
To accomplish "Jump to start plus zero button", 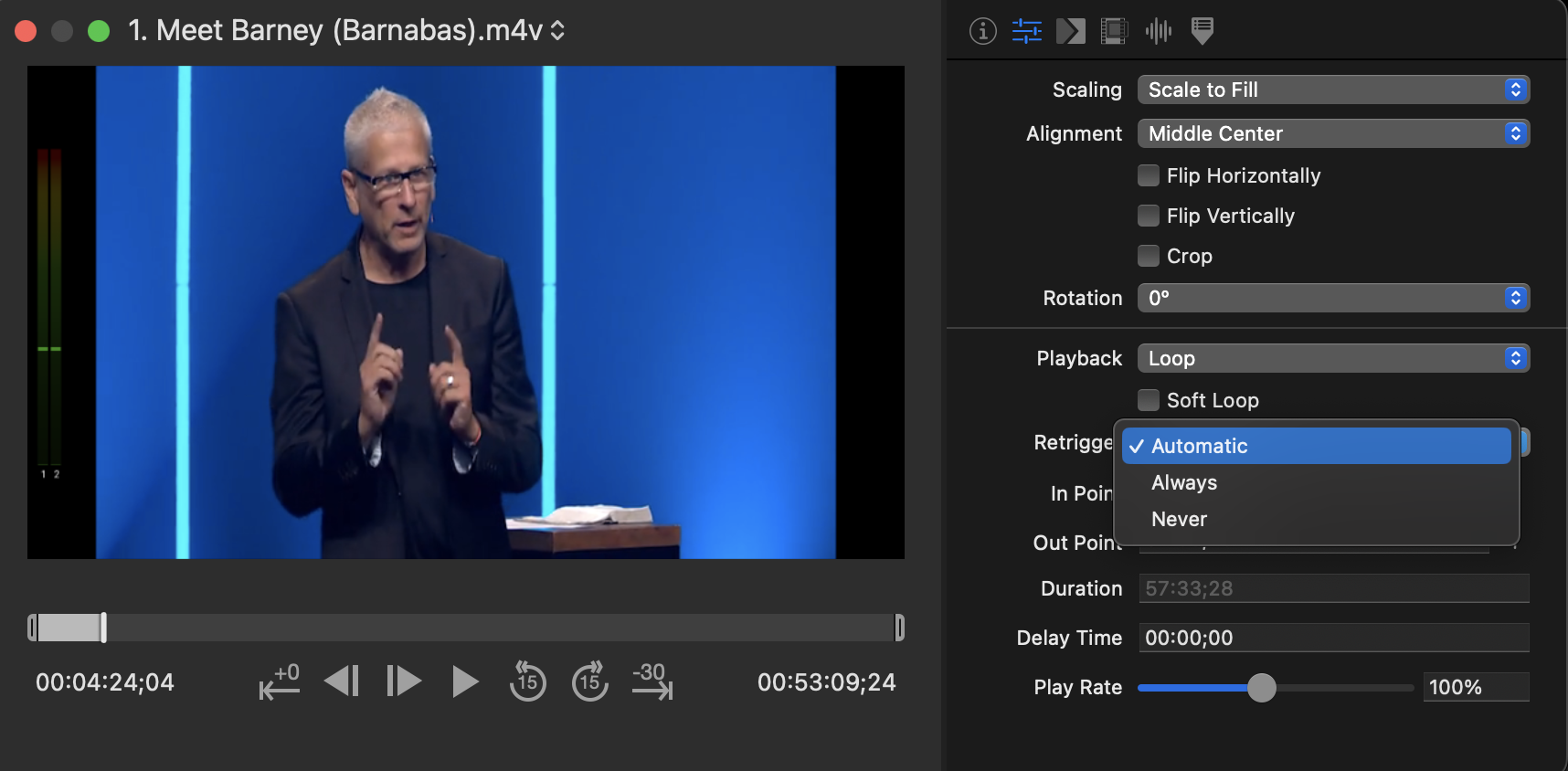I will tap(280, 681).
